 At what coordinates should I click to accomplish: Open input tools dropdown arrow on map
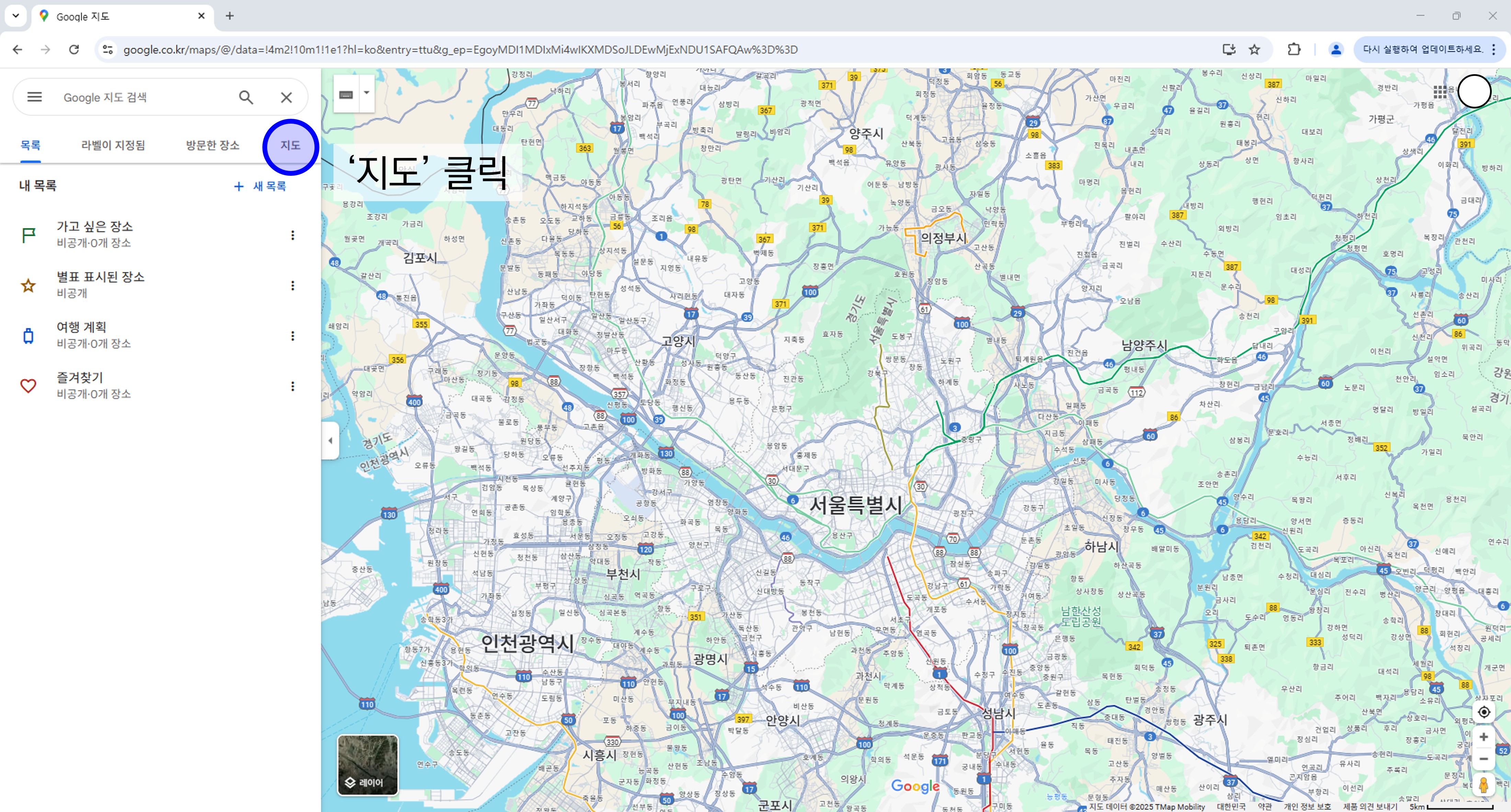click(367, 93)
